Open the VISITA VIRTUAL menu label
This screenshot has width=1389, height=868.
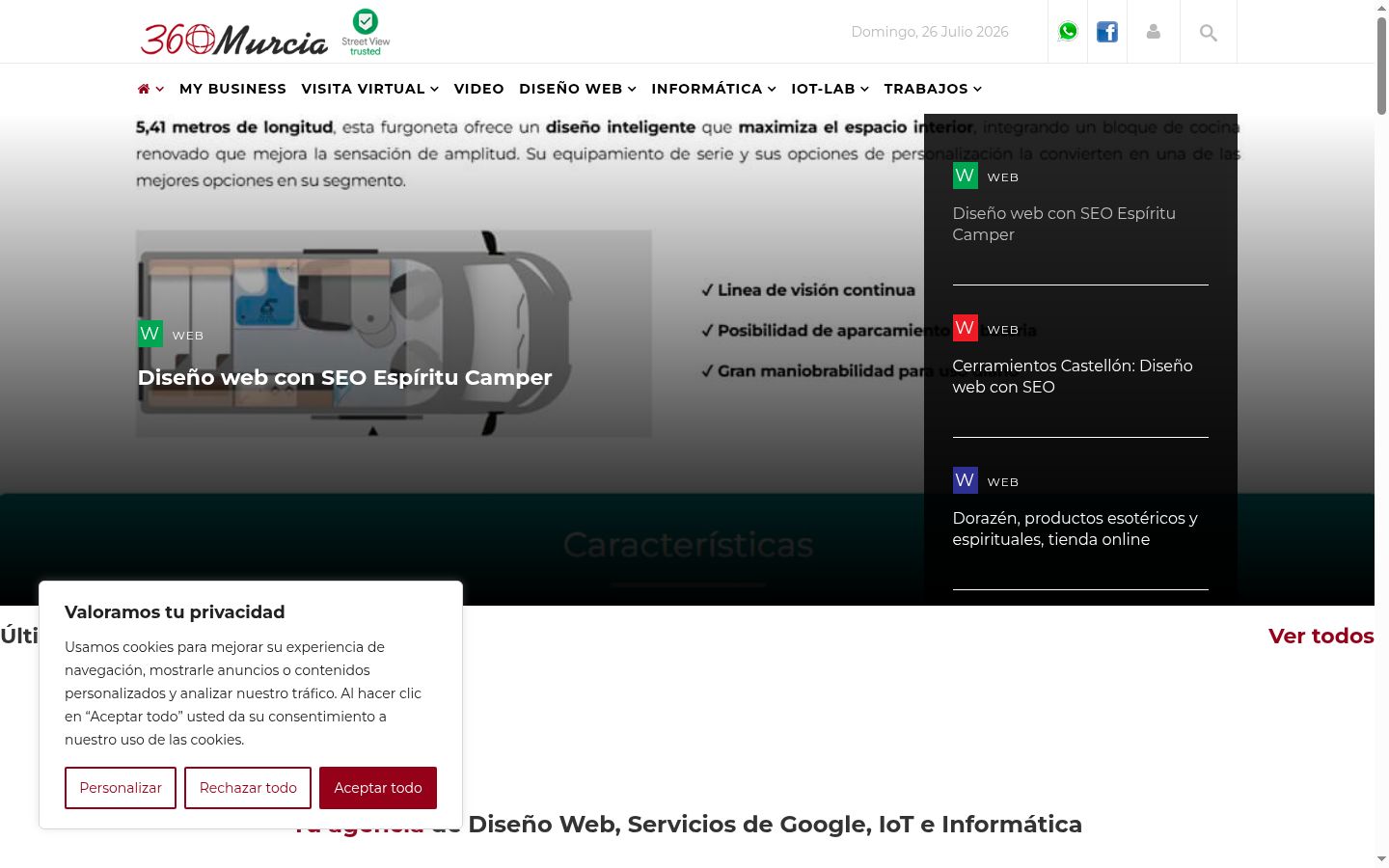coord(363,89)
